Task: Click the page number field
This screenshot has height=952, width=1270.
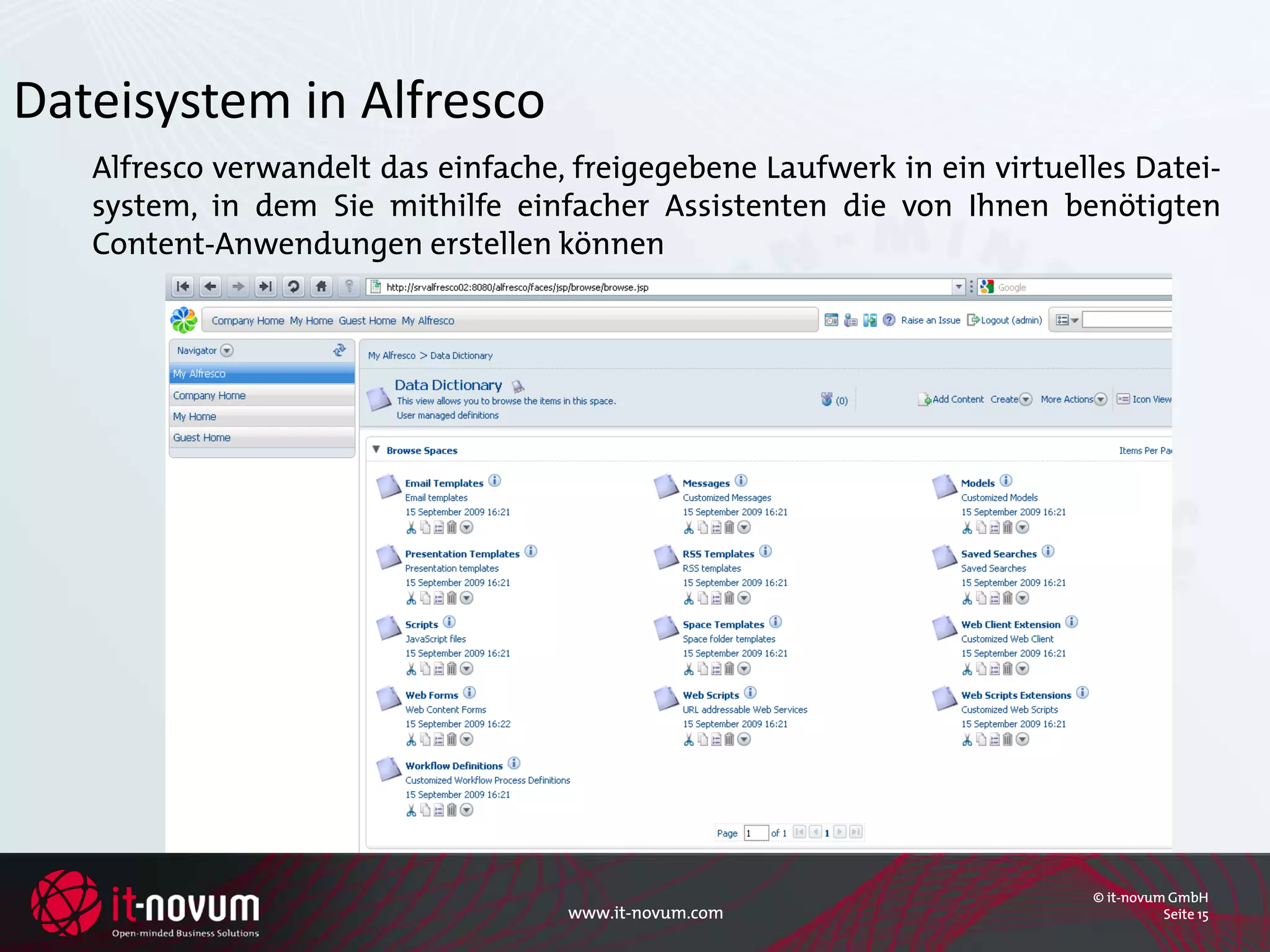Action: coord(756,833)
